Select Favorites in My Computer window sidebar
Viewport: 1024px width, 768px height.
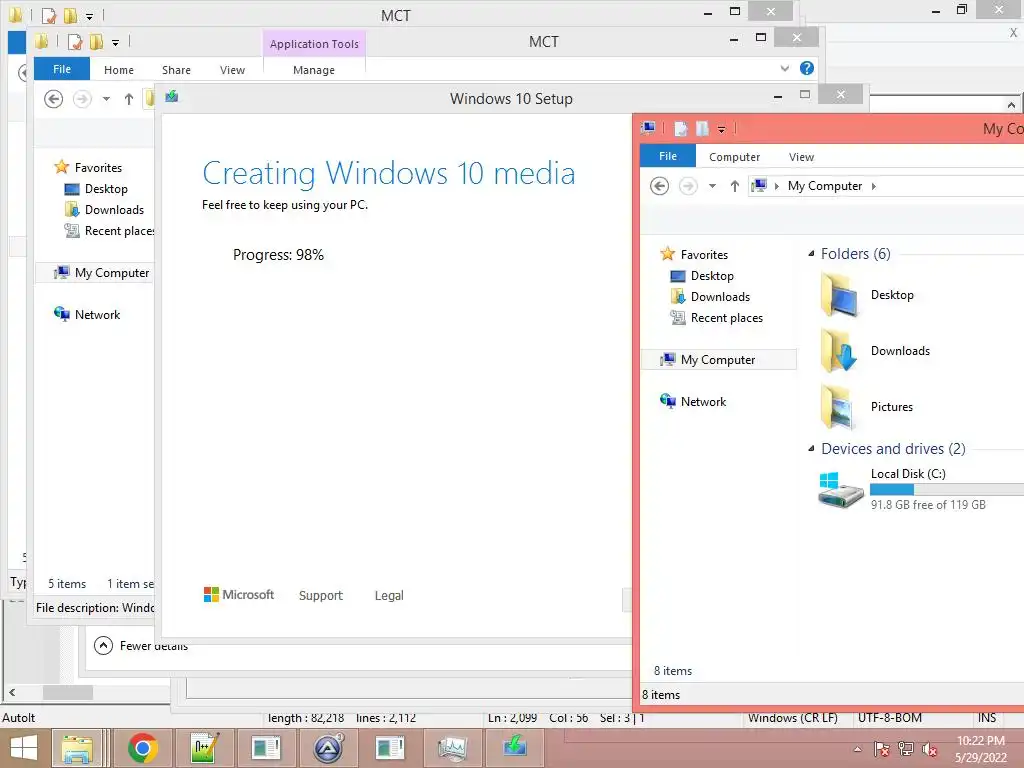click(x=704, y=255)
